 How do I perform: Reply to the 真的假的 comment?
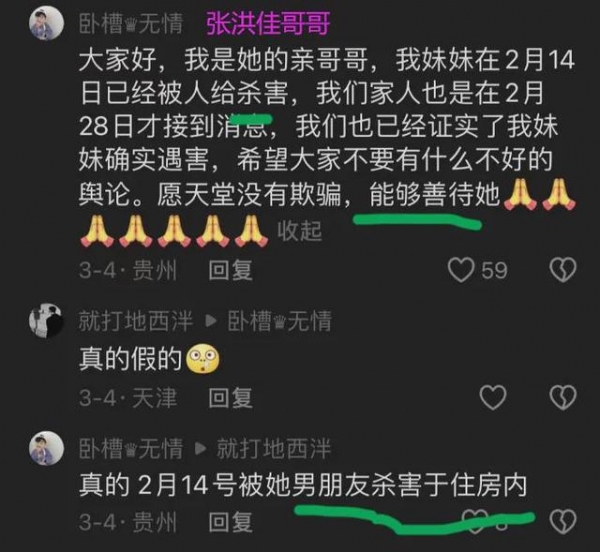tap(230, 398)
